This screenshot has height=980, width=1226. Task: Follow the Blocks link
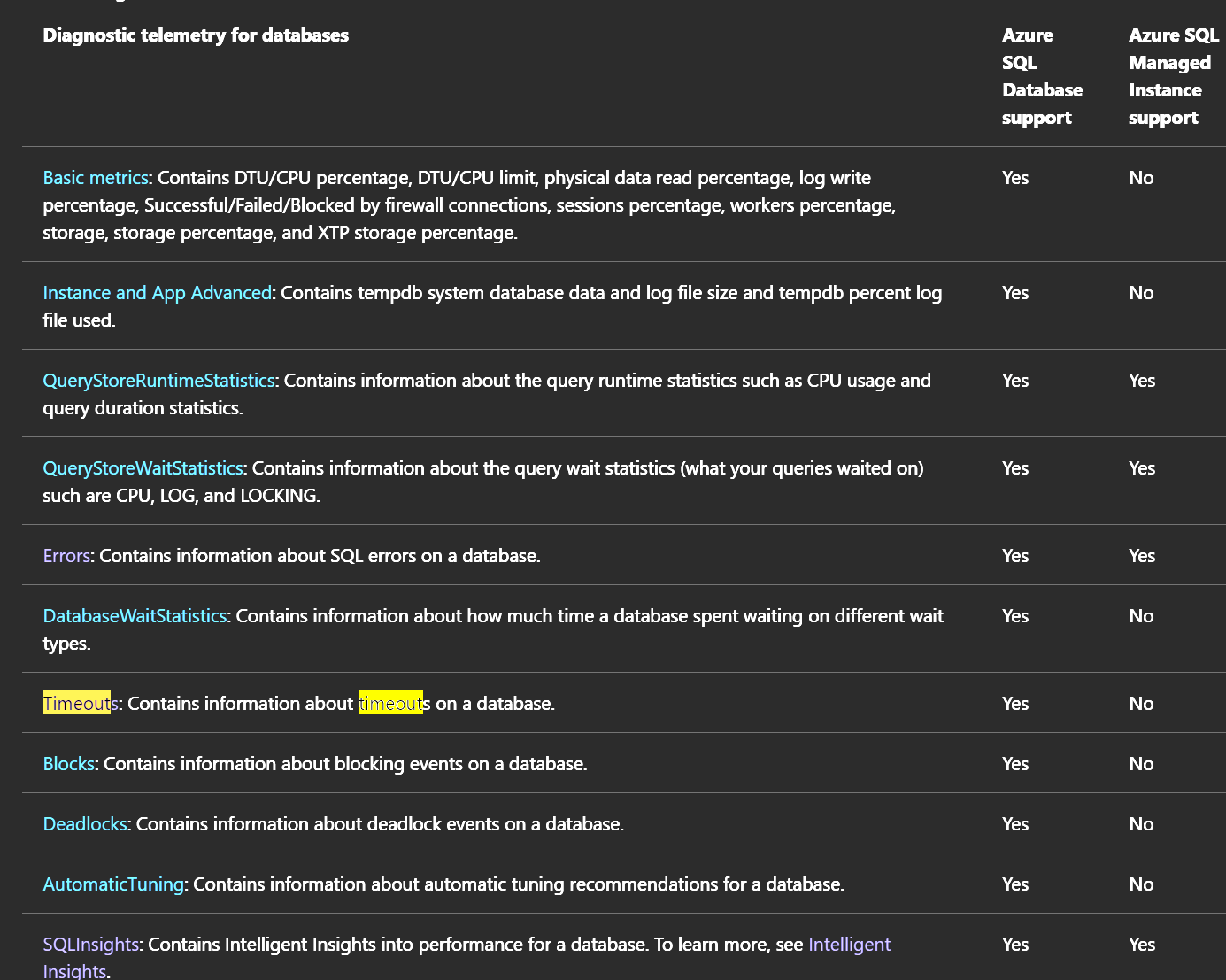pos(68,764)
